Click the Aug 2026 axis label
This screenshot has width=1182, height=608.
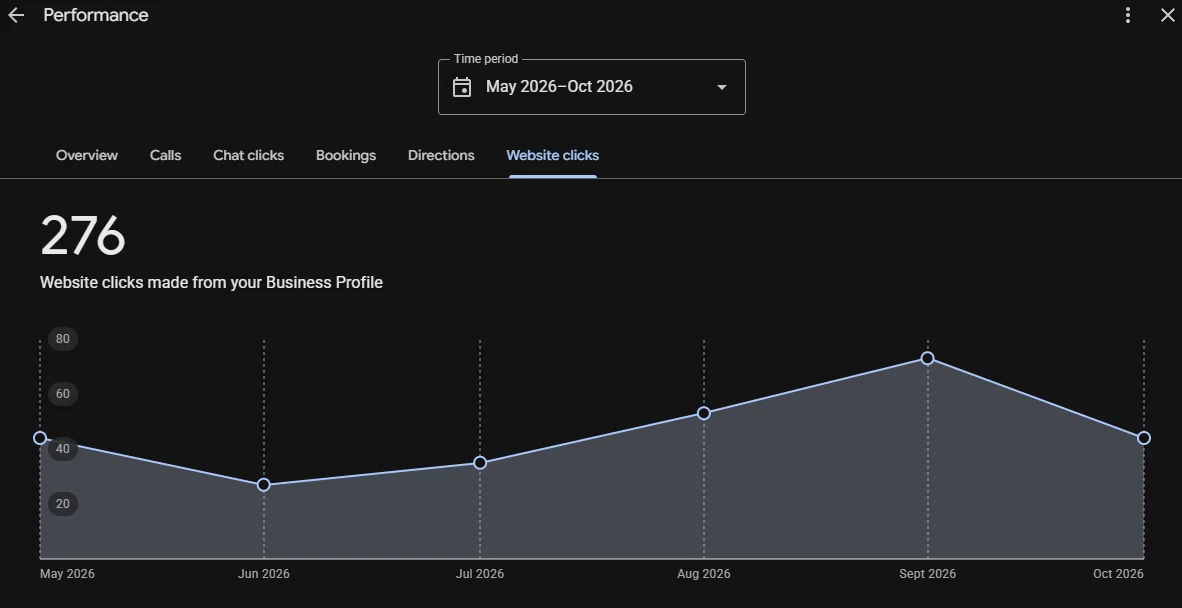click(704, 574)
